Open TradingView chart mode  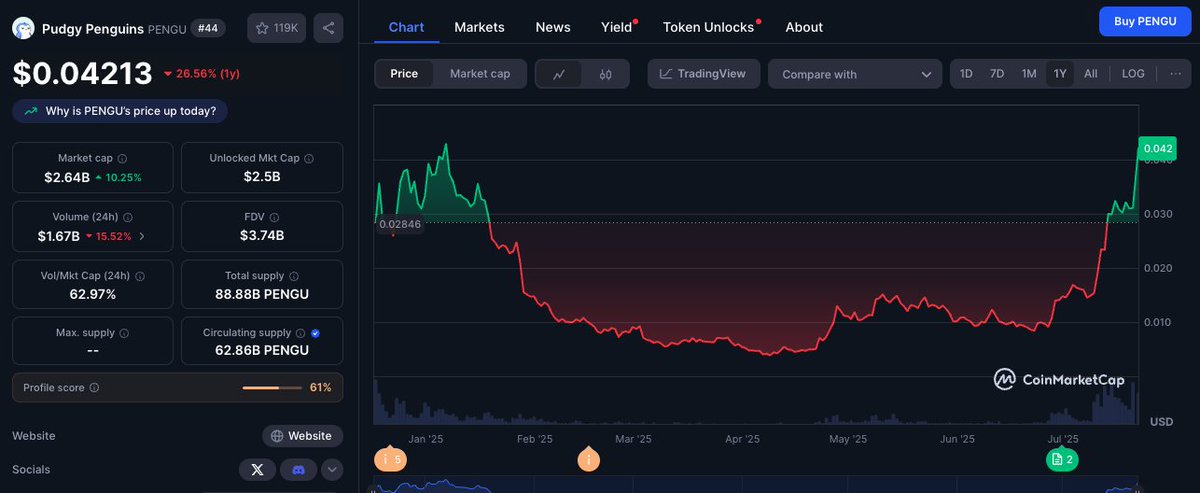pos(704,74)
